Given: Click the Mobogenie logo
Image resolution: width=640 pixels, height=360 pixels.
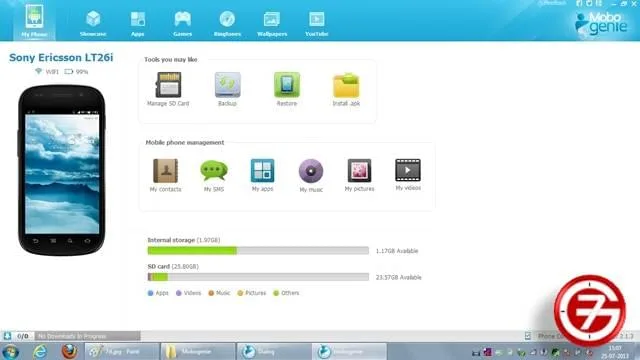Looking at the screenshot, I should tap(600, 23).
